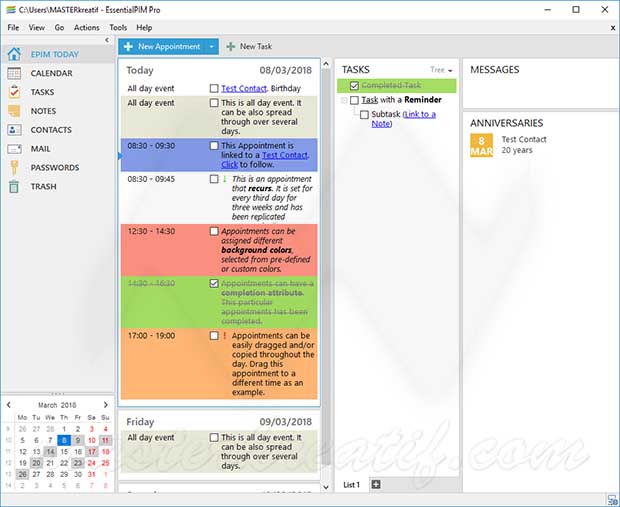Image resolution: width=620 pixels, height=507 pixels.
Task: Open the Help menu
Action: tap(144, 28)
